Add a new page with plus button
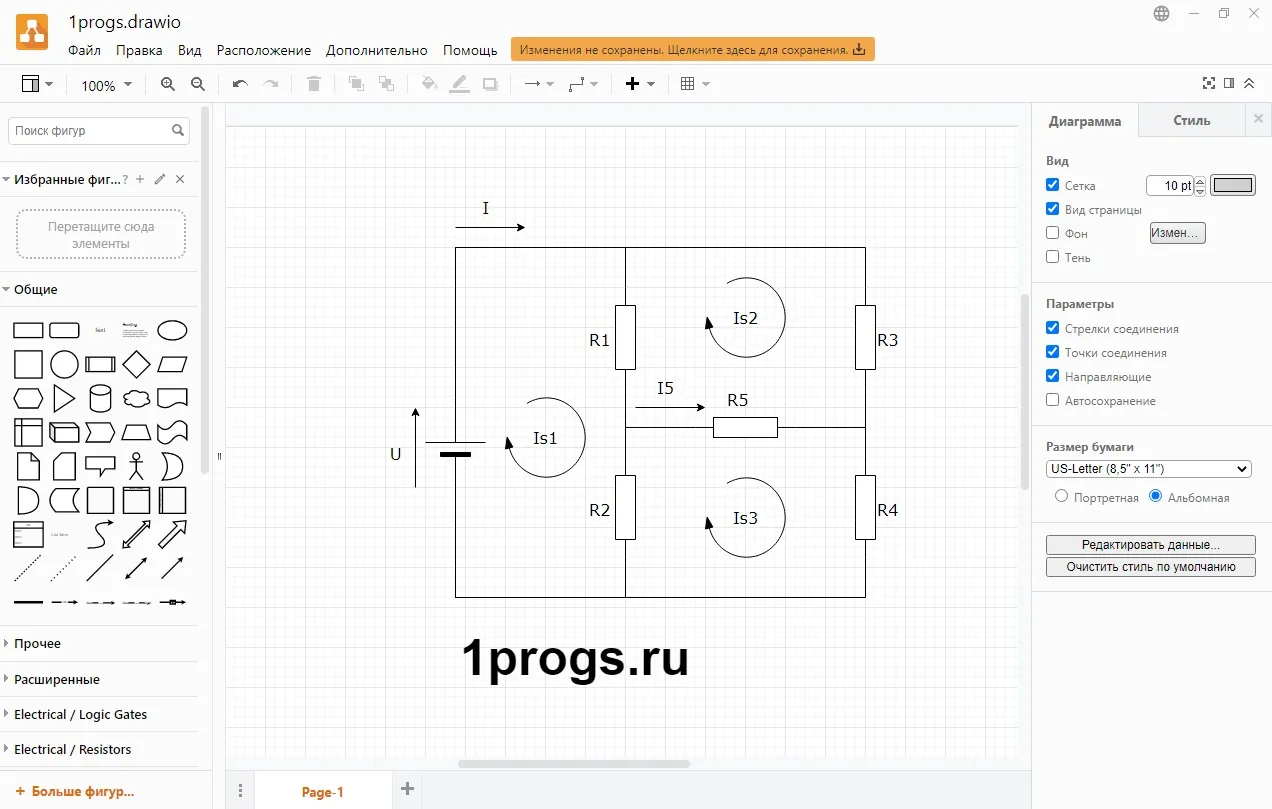Image resolution: width=1272 pixels, height=809 pixels. pyautogui.click(x=407, y=789)
